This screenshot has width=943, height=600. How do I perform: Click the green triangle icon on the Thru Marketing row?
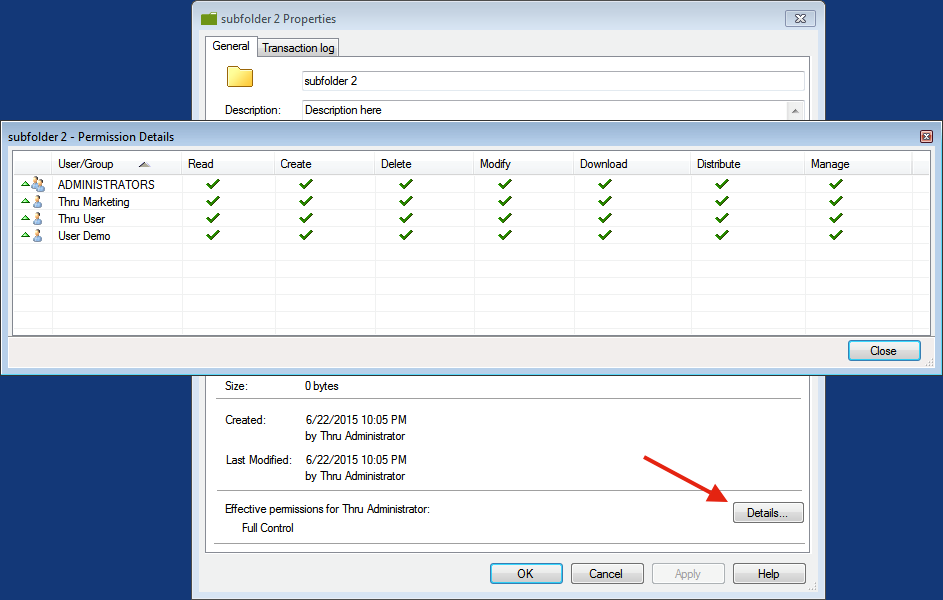(x=25, y=201)
